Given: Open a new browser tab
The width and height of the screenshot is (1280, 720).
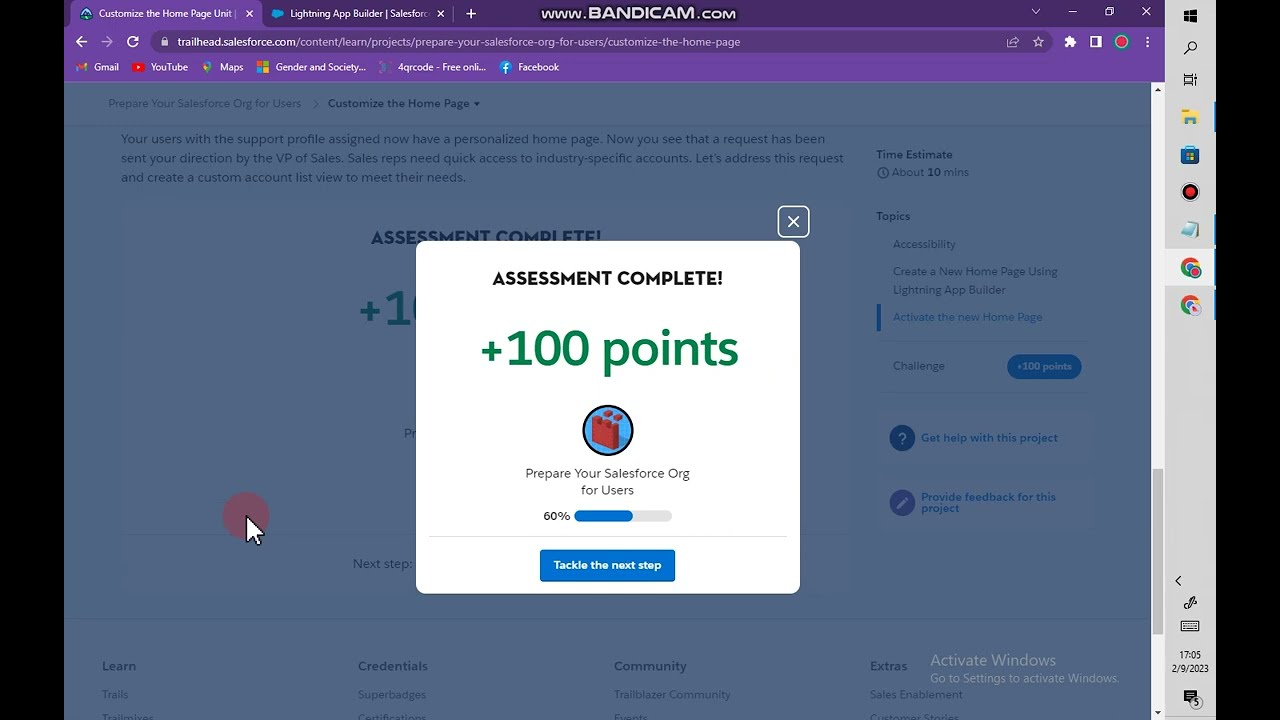Looking at the screenshot, I should (471, 14).
